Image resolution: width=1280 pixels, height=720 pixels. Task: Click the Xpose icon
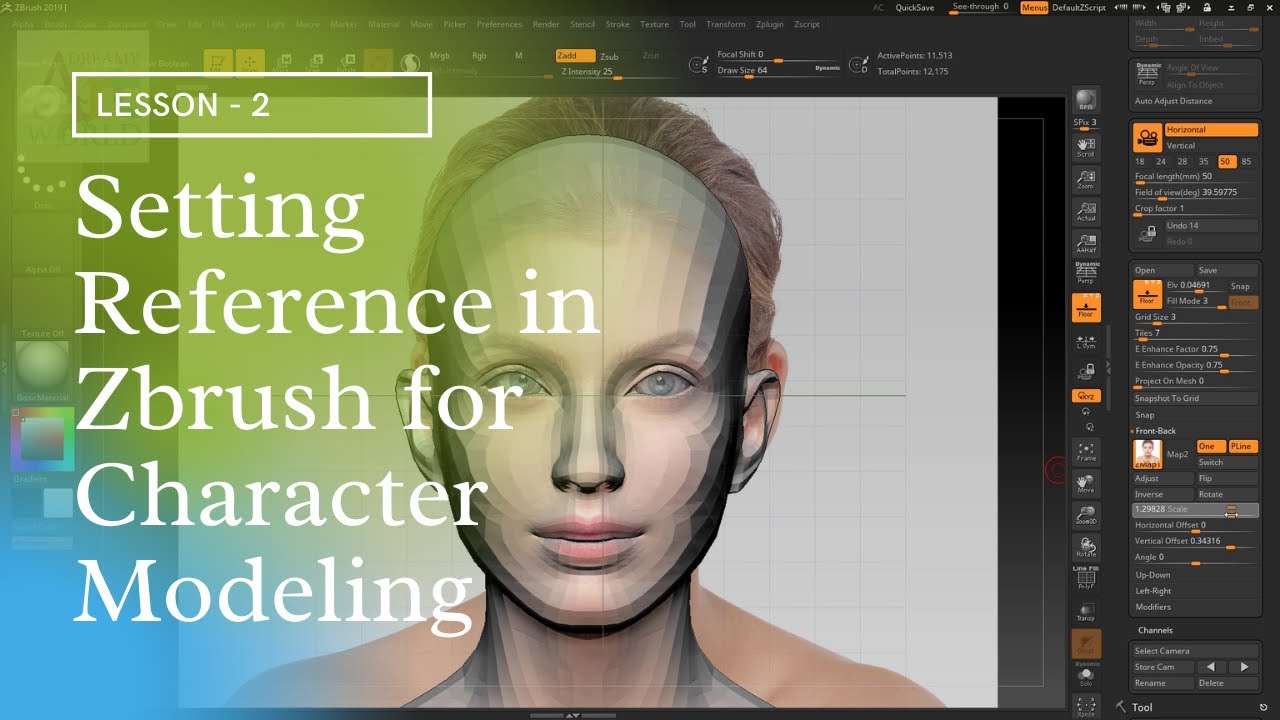[x=1085, y=707]
